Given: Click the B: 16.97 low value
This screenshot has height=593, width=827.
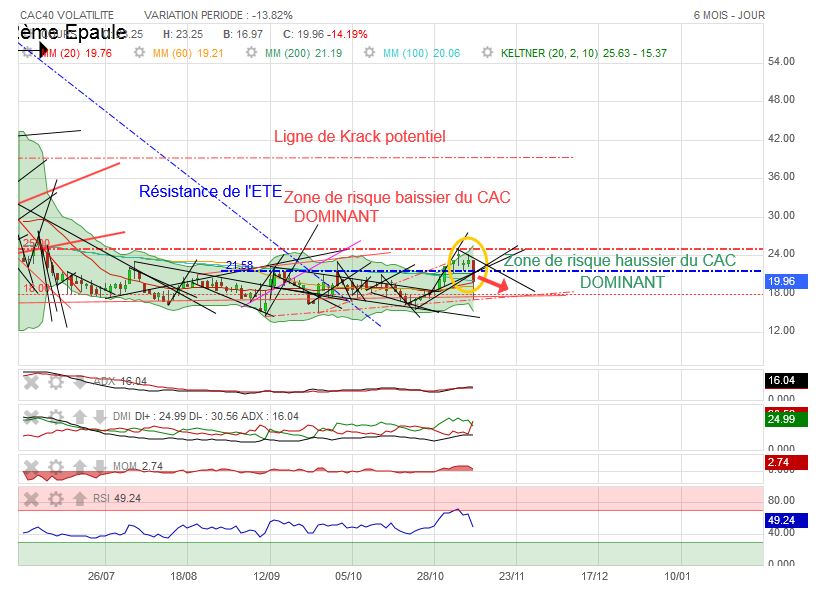Looking at the screenshot, I should click(x=243, y=34).
